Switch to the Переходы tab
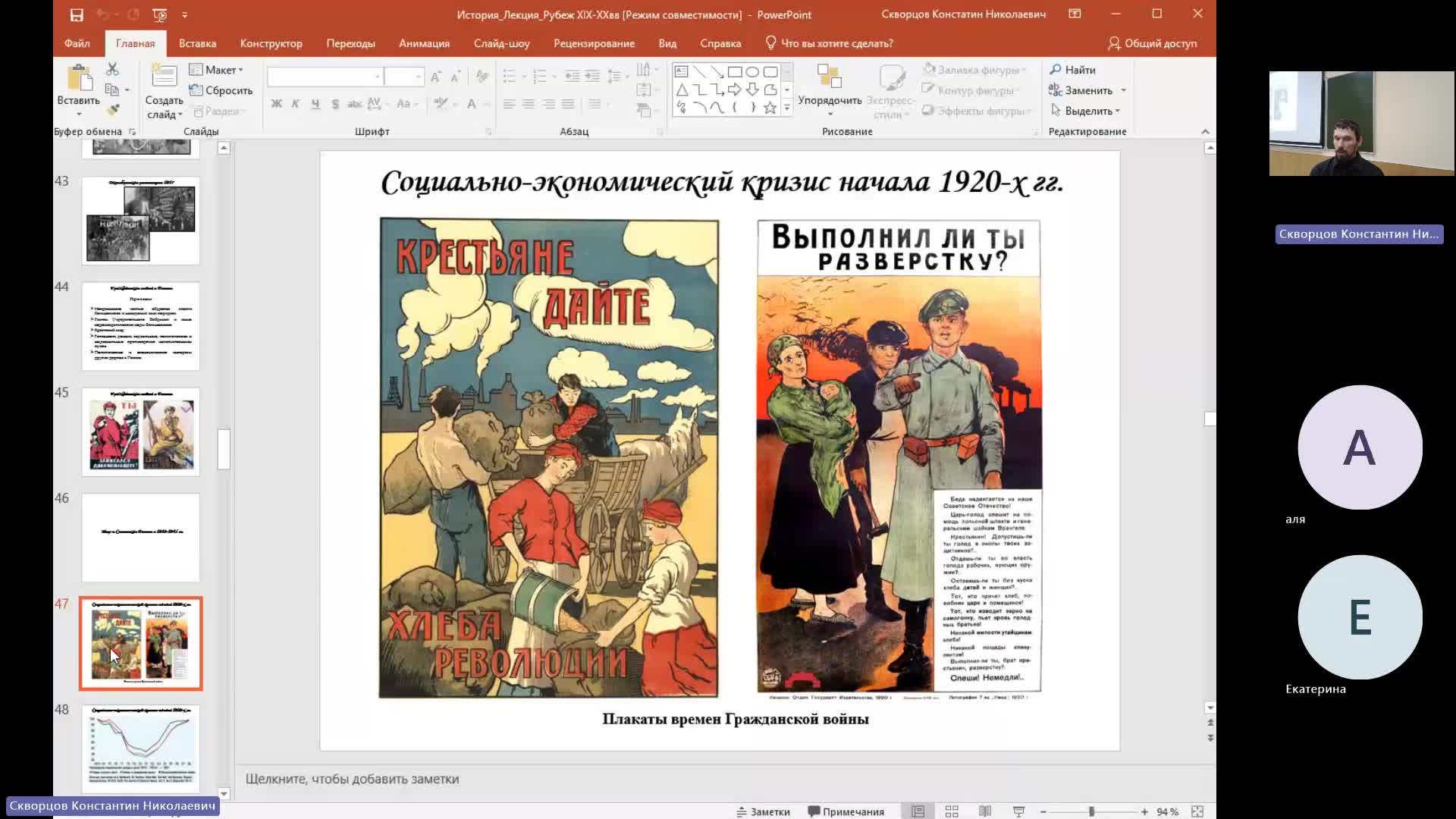This screenshot has width=1456, height=819. 350,43
